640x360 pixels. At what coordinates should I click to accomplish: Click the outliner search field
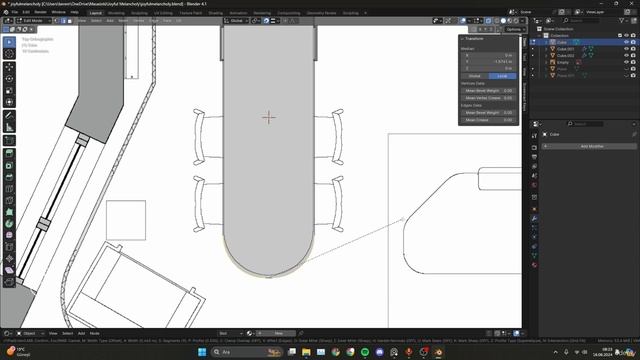tap(582, 20)
